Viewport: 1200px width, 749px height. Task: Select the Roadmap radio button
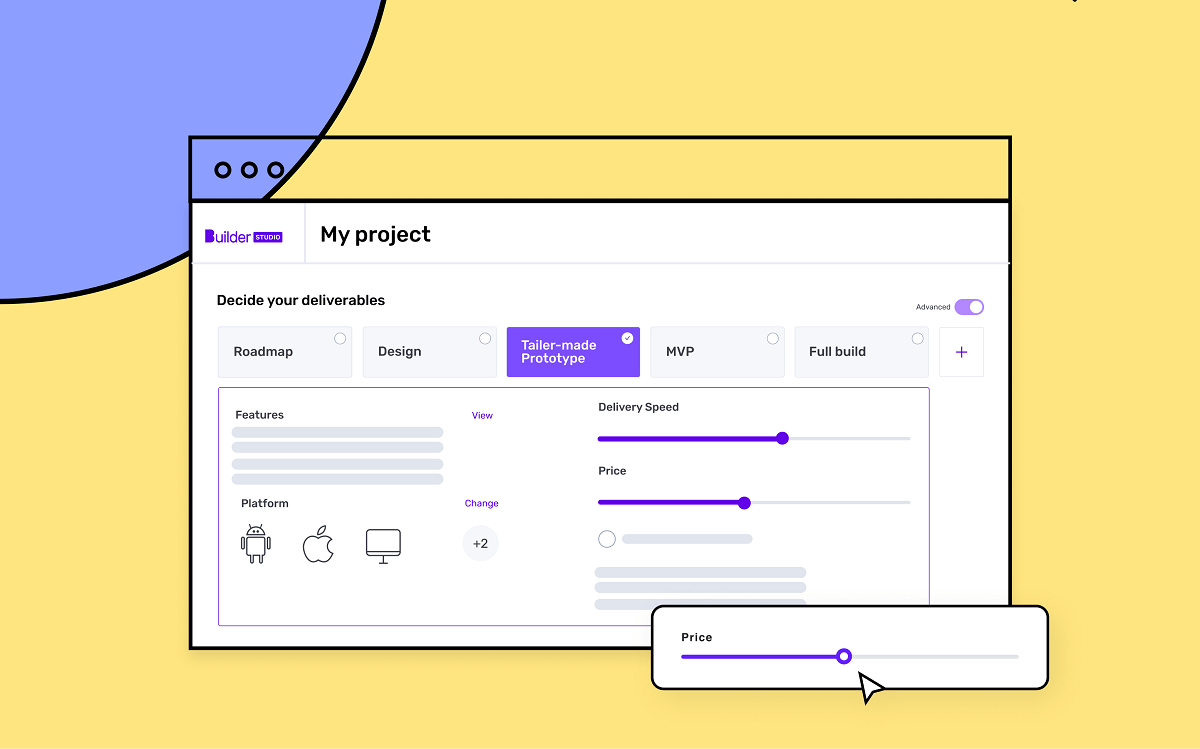tap(340, 338)
